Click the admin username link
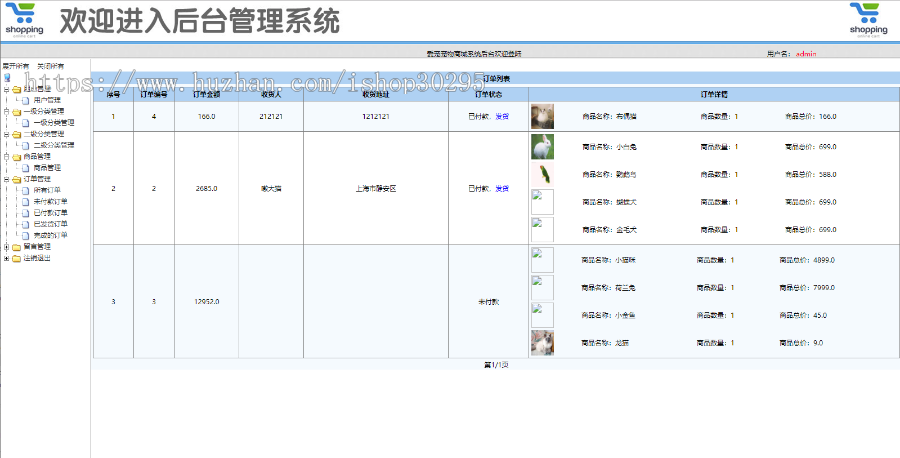 [806, 54]
